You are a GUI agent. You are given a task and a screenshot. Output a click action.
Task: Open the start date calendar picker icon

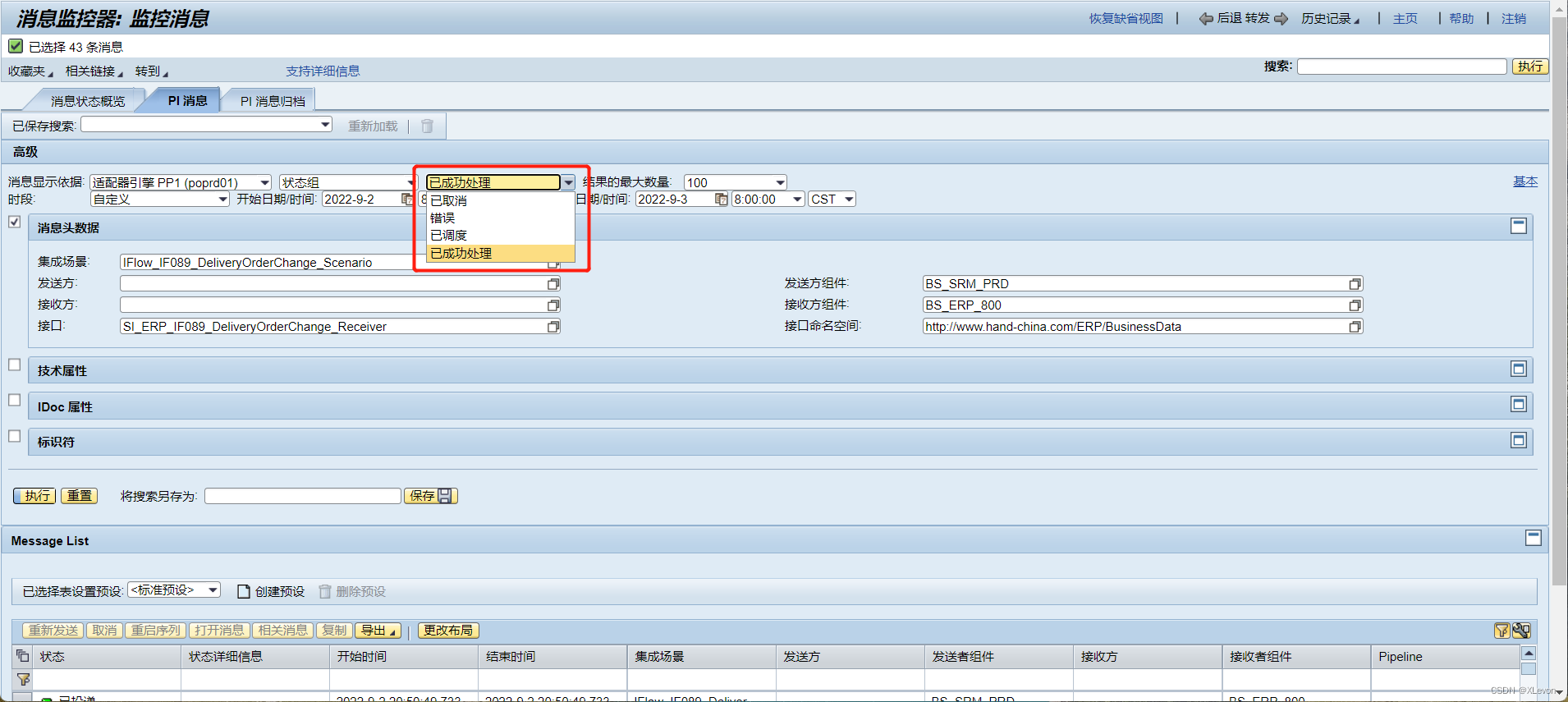point(406,199)
